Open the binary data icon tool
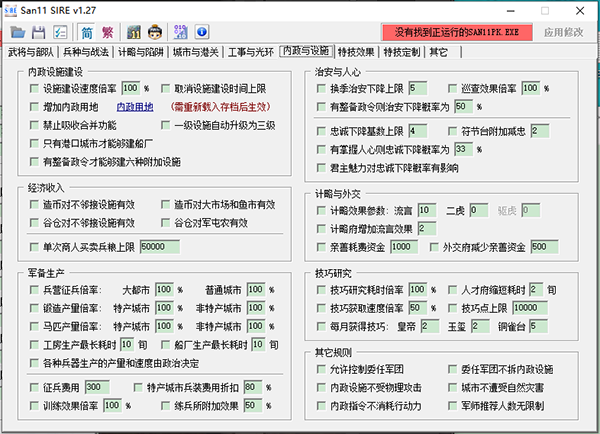The width and height of the screenshot is (600, 434). click(181, 32)
